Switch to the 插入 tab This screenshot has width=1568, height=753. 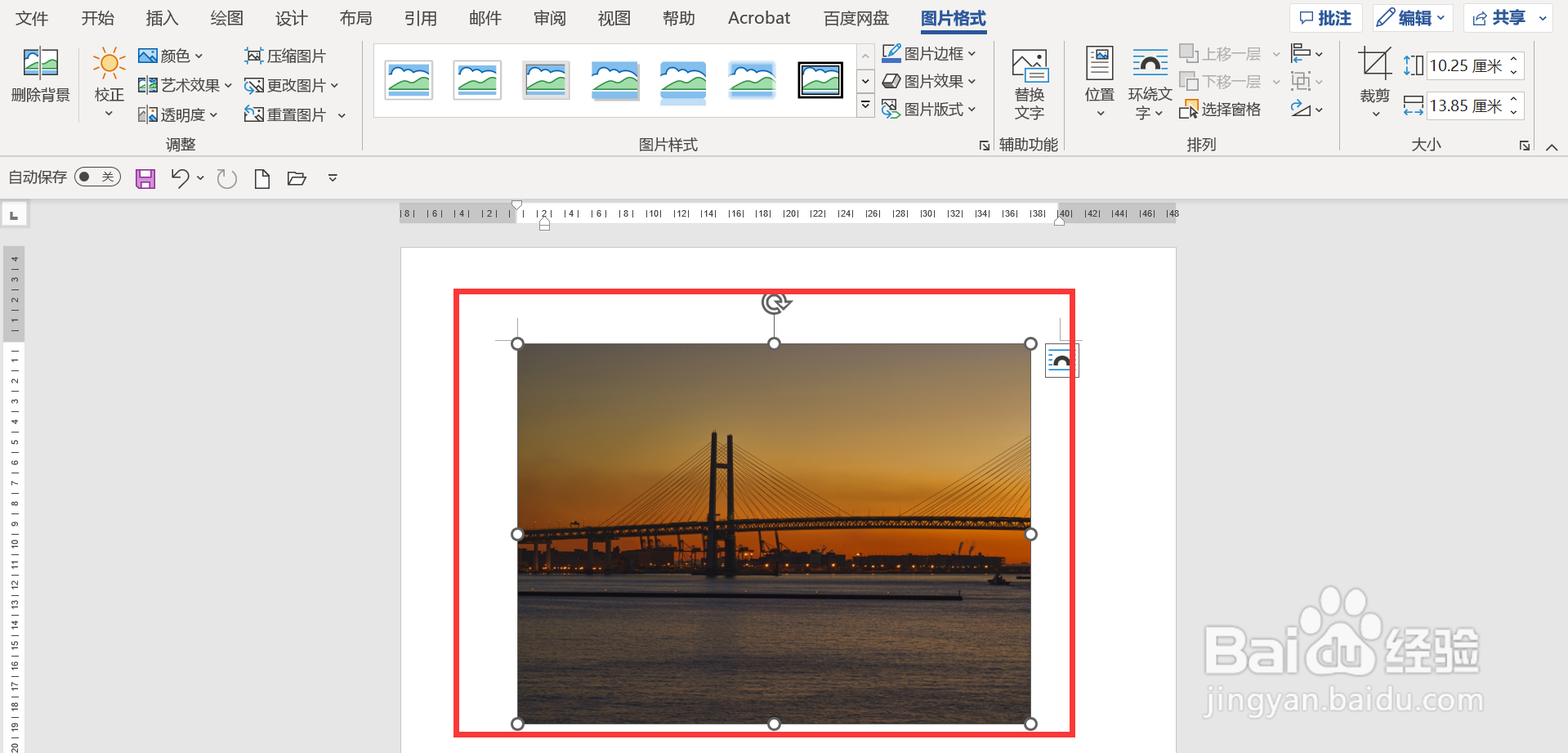pos(162,18)
